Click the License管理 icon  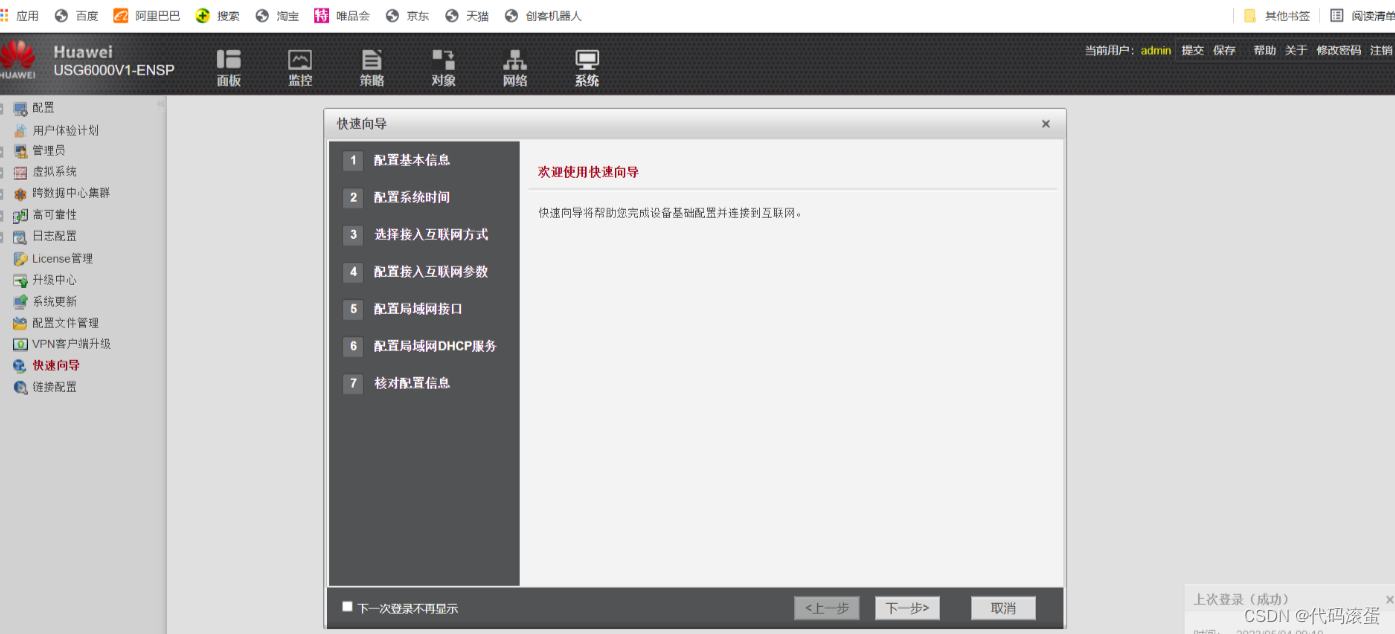tap(20, 259)
